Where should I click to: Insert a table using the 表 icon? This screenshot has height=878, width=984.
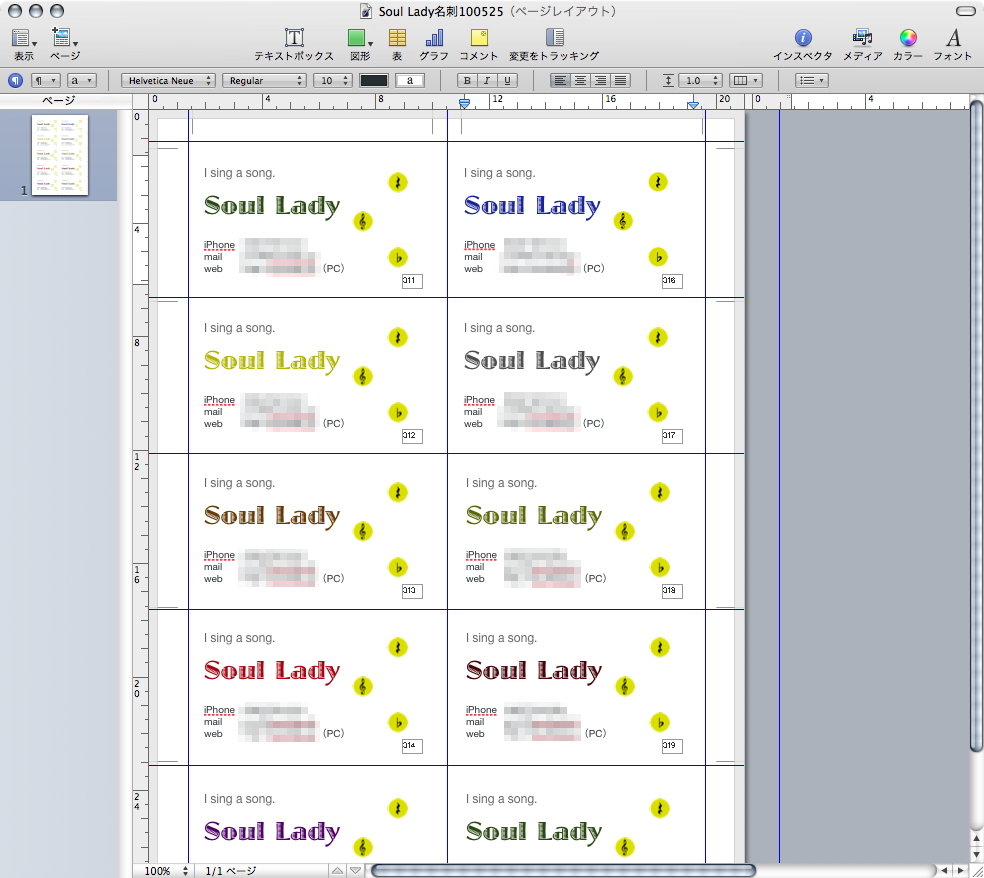click(397, 39)
